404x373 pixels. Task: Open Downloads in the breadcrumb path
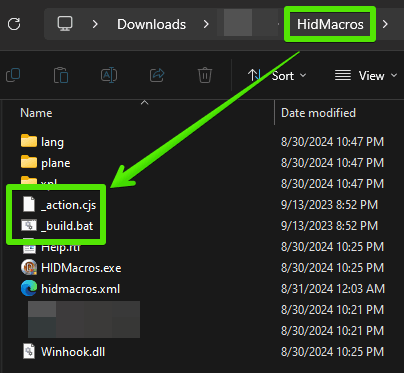151,24
